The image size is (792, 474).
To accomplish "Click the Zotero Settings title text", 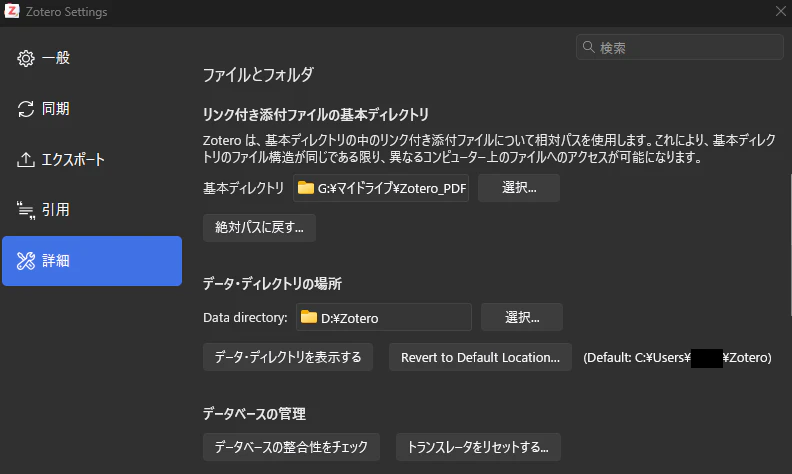I will point(67,12).
